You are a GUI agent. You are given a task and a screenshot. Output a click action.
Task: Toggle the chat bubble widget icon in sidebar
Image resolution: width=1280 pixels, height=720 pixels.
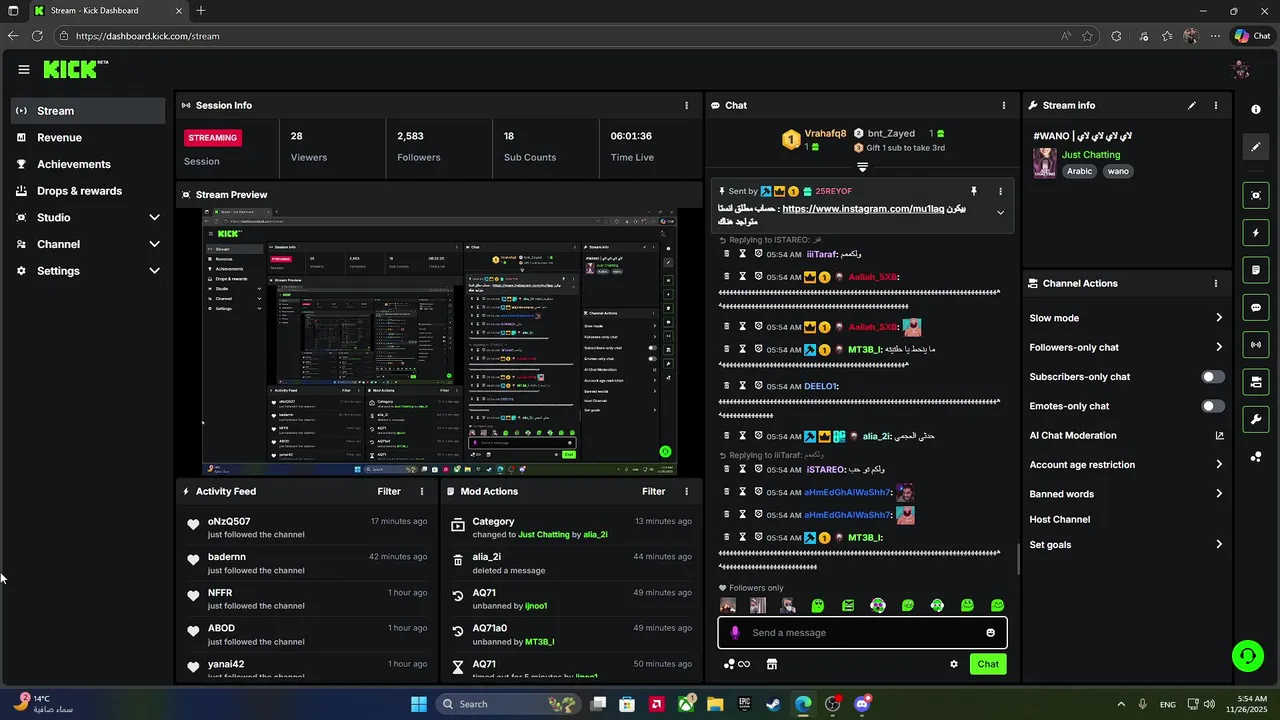pyautogui.click(x=1256, y=307)
